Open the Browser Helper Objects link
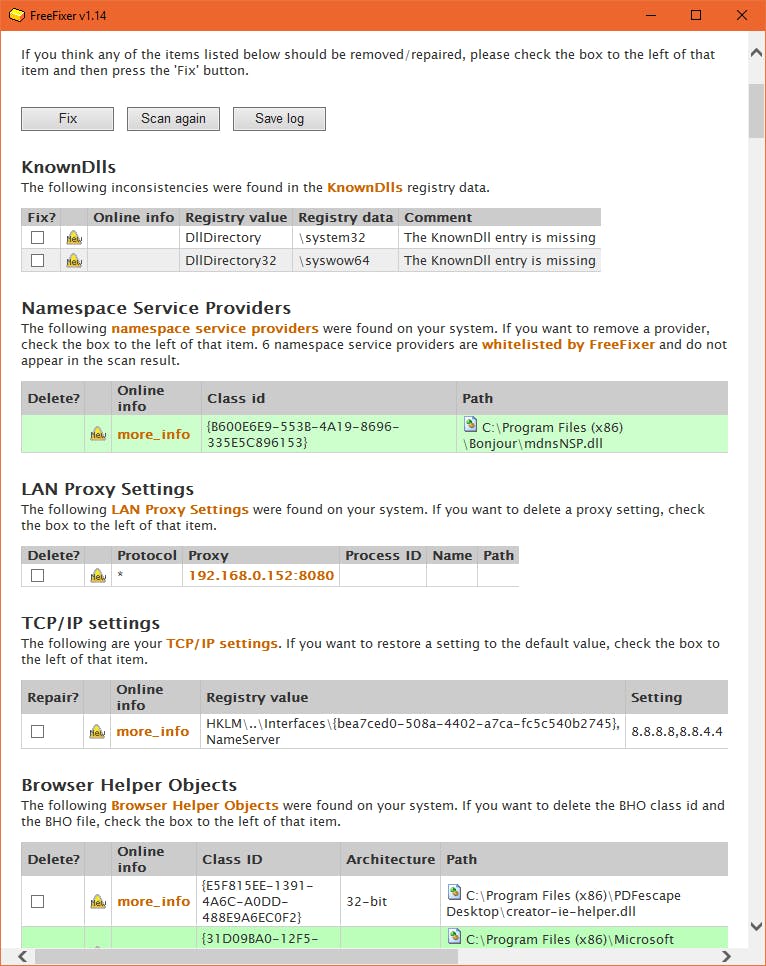The height and width of the screenshot is (966, 766). pyautogui.click(x=194, y=805)
